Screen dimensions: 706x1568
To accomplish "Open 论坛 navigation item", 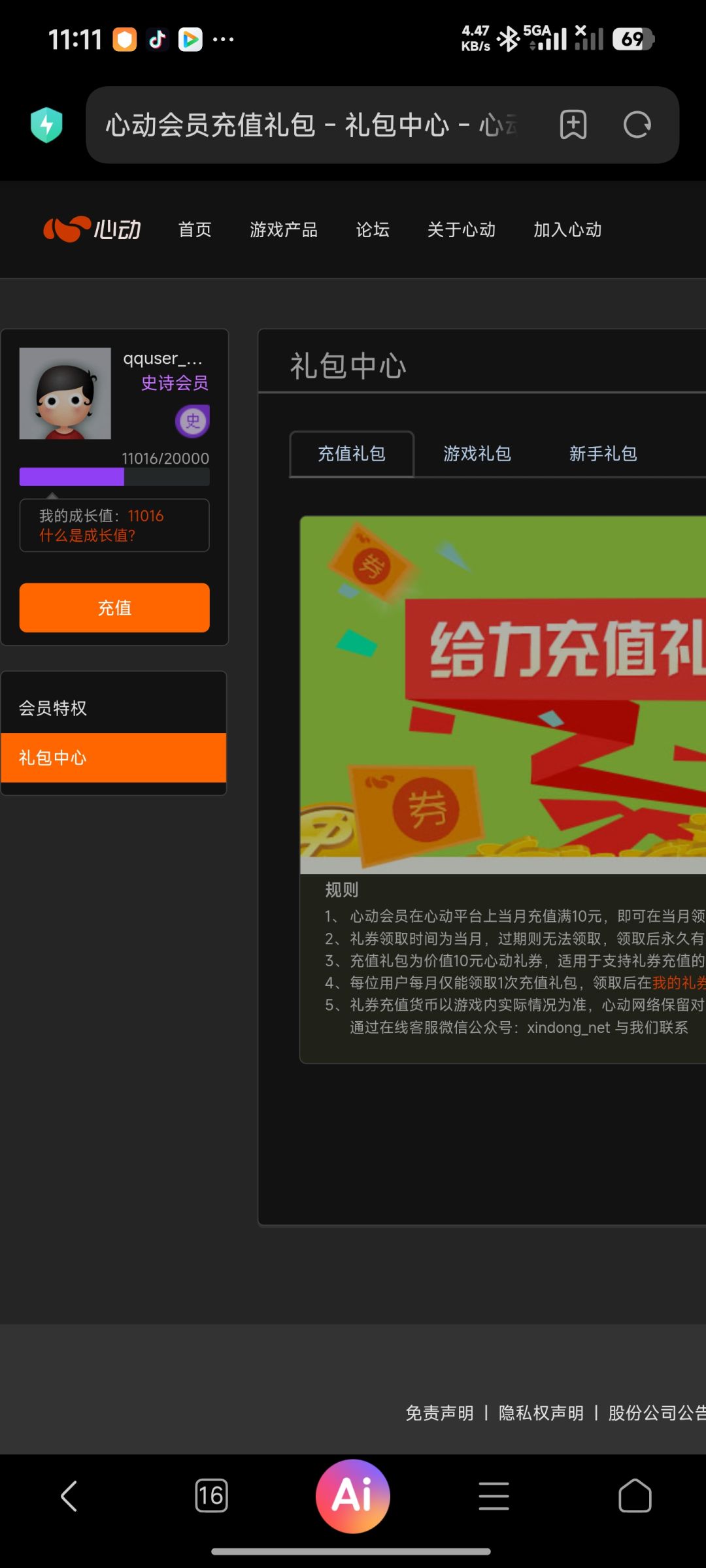I will tap(373, 230).
